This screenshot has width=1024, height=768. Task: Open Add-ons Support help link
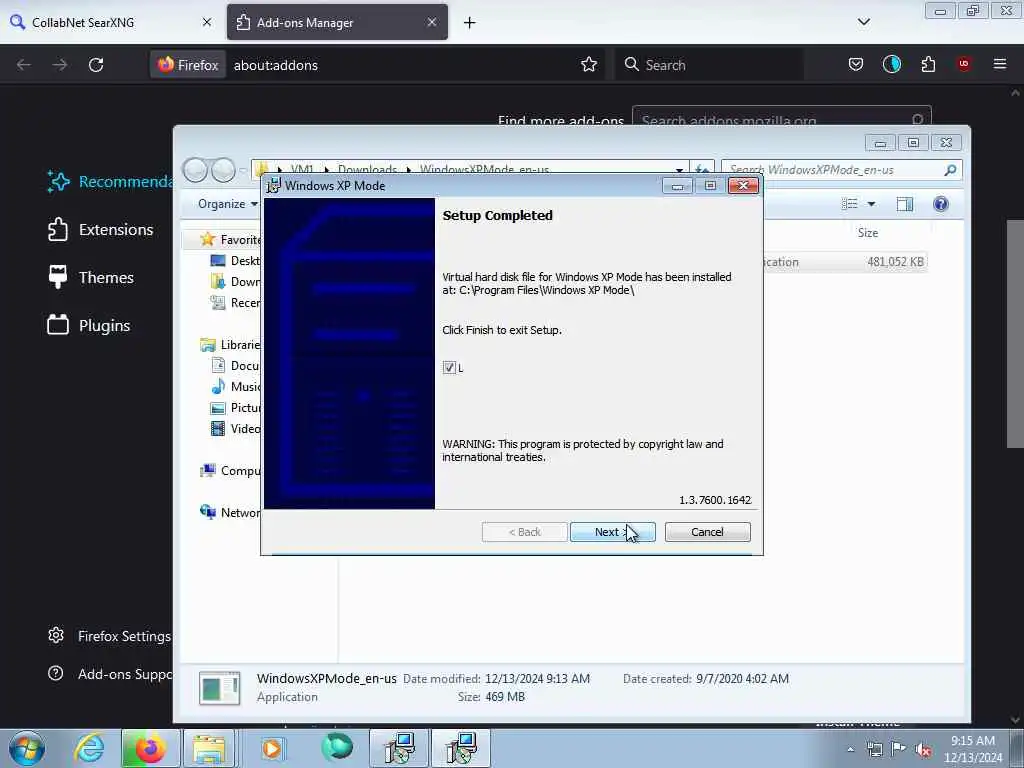109,673
